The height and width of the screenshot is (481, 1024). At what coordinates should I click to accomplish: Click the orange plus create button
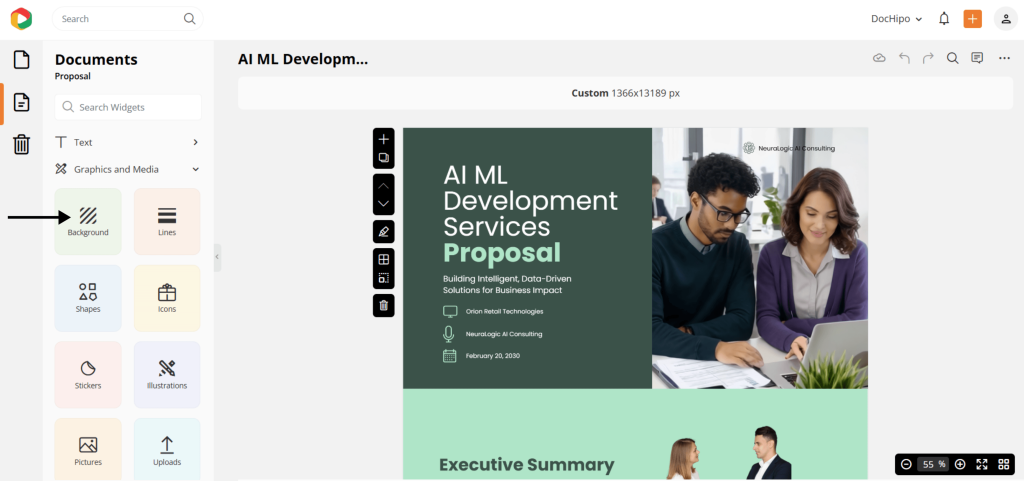tap(972, 19)
